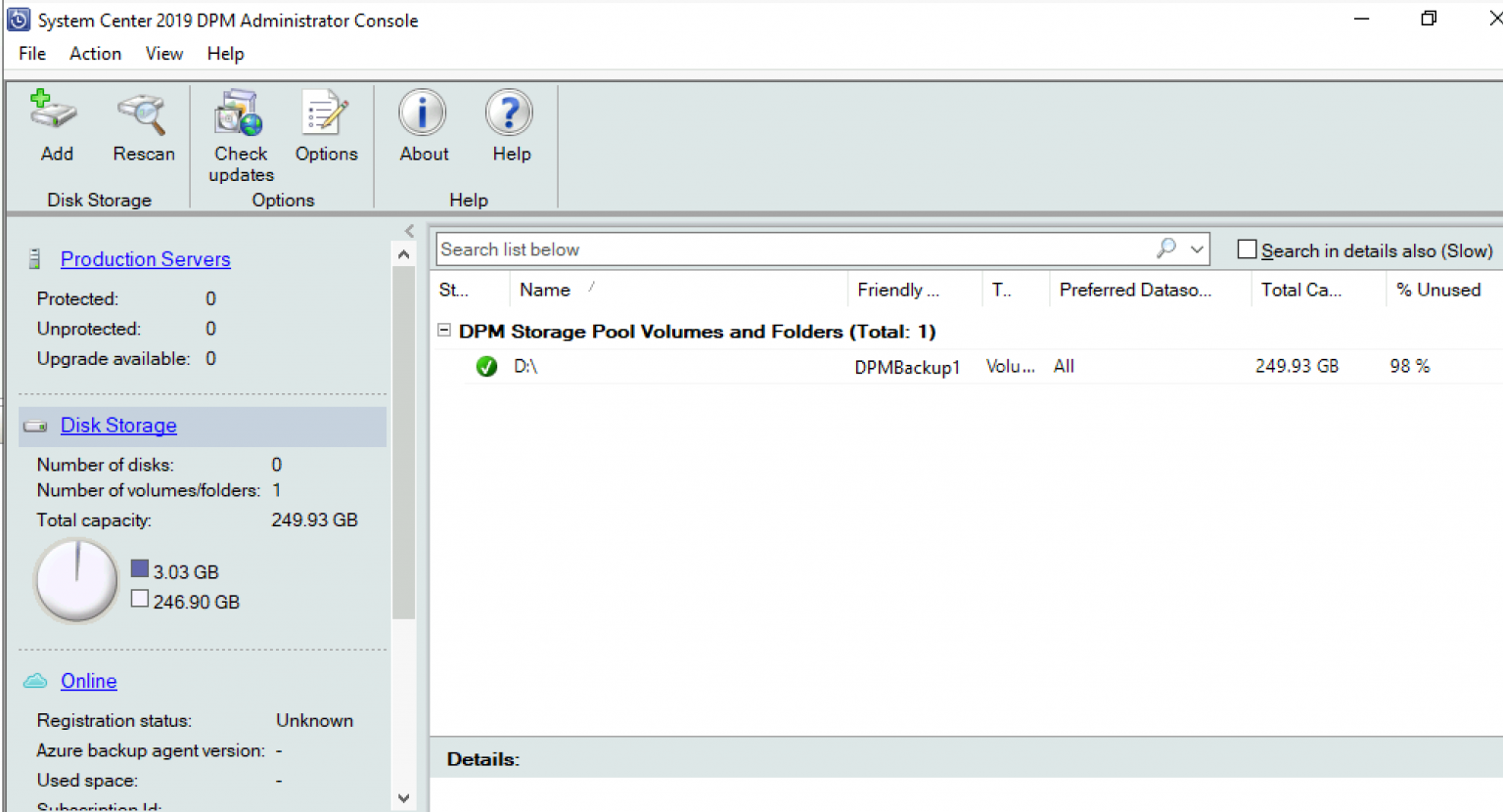Collapse DPM Storage Pool Volumes and Folders
1503x812 pixels.
pyautogui.click(x=443, y=332)
